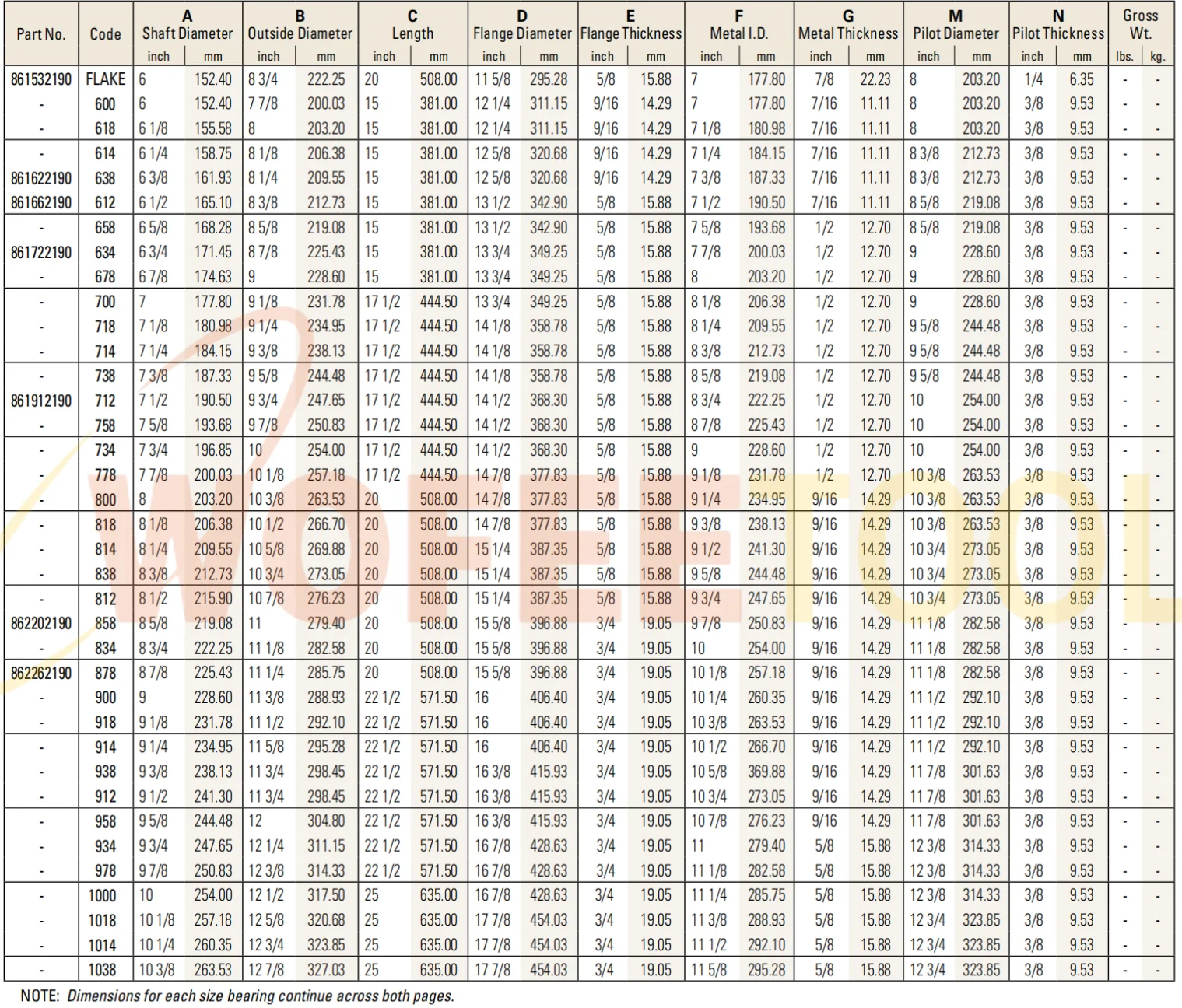Click the 'Part No.' column header

point(41,34)
